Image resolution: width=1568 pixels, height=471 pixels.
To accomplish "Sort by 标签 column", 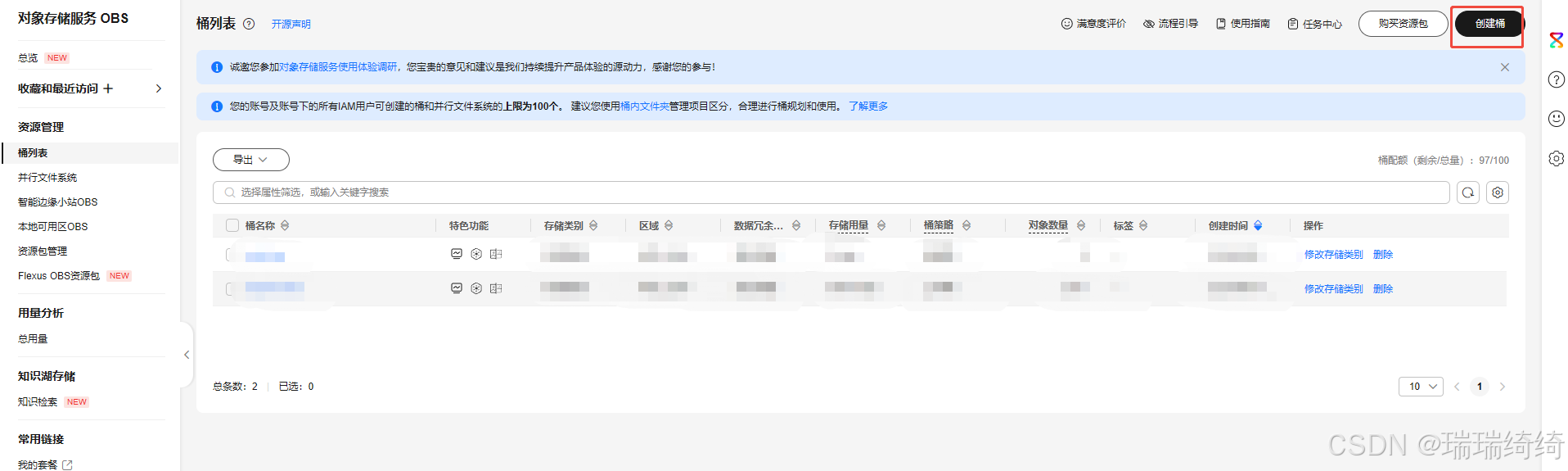I will 1143,225.
